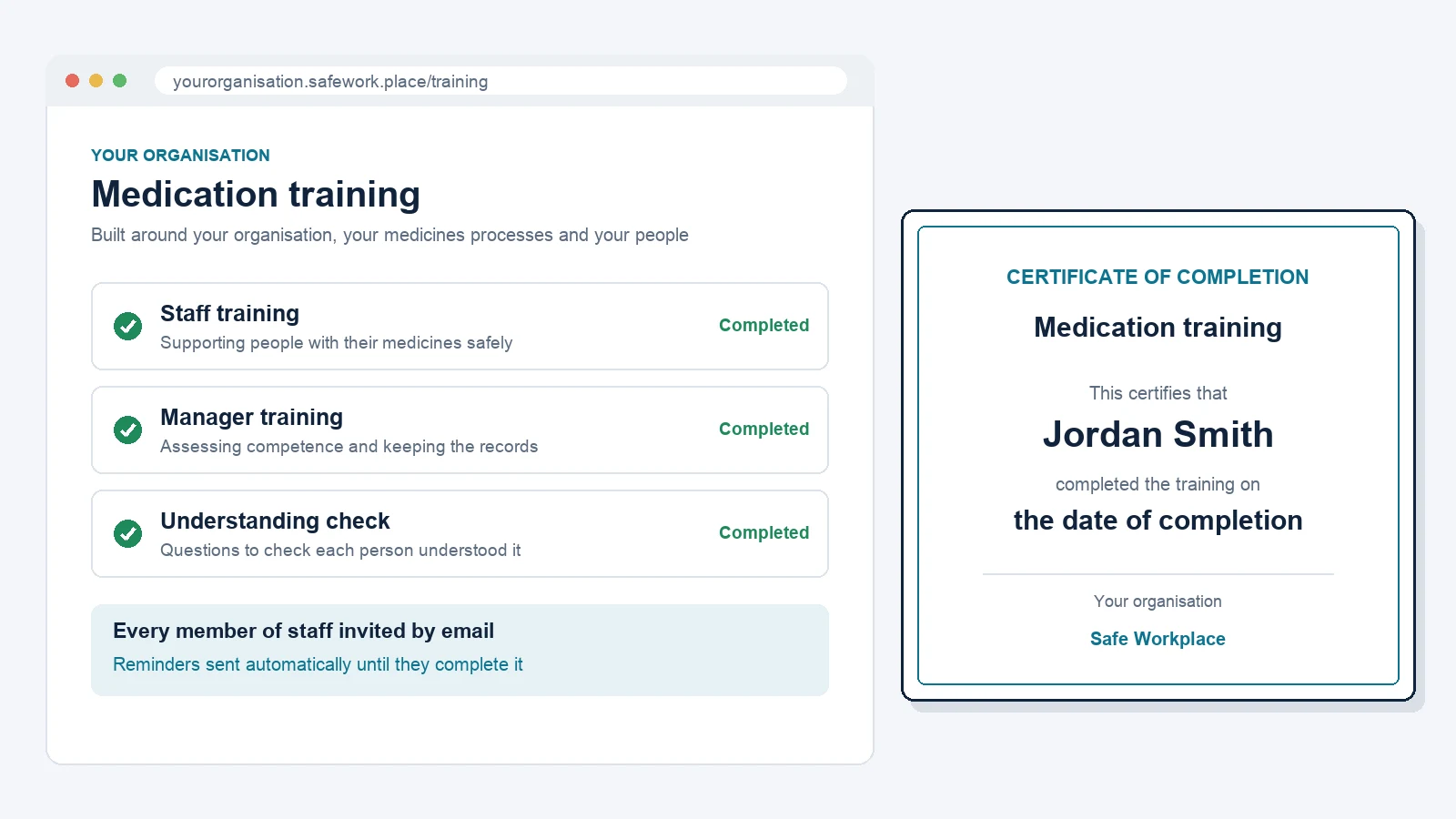Click 'Supporting people with their medicines safely'
The width and height of the screenshot is (1456, 819).
point(336,343)
